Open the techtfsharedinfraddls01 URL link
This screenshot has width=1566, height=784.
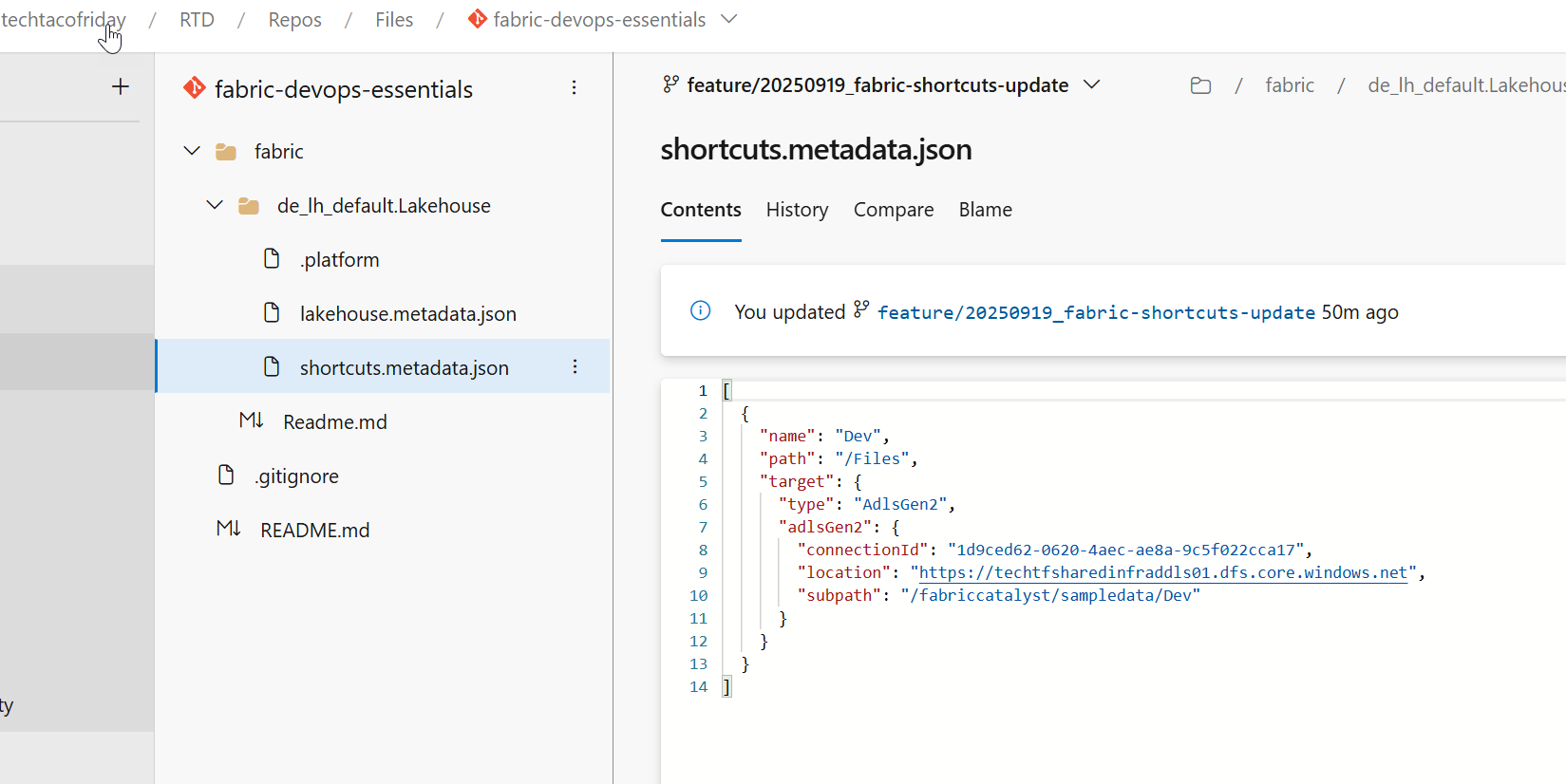pyautogui.click(x=1162, y=572)
